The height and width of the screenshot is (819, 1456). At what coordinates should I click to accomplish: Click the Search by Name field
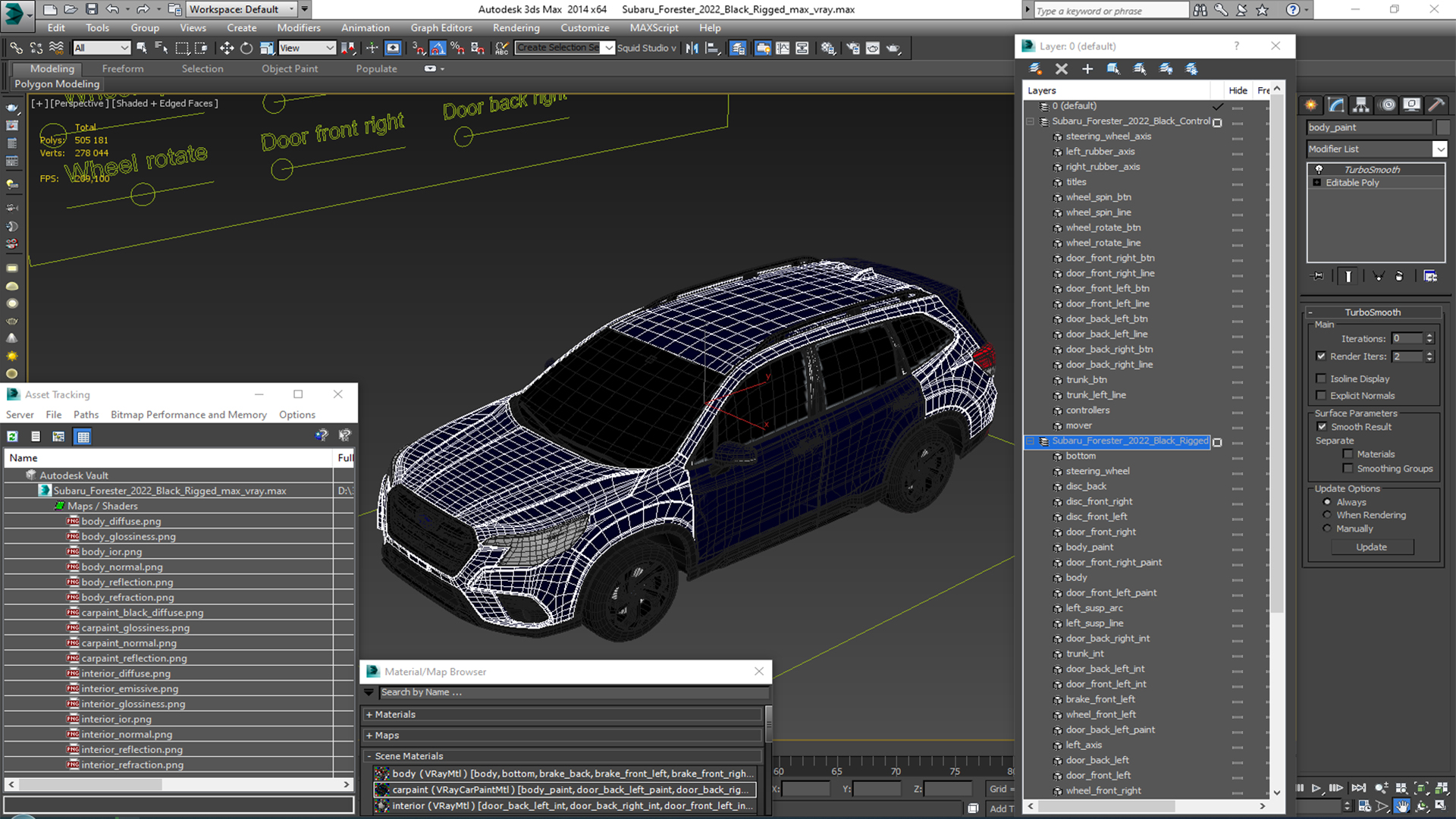coord(574,692)
